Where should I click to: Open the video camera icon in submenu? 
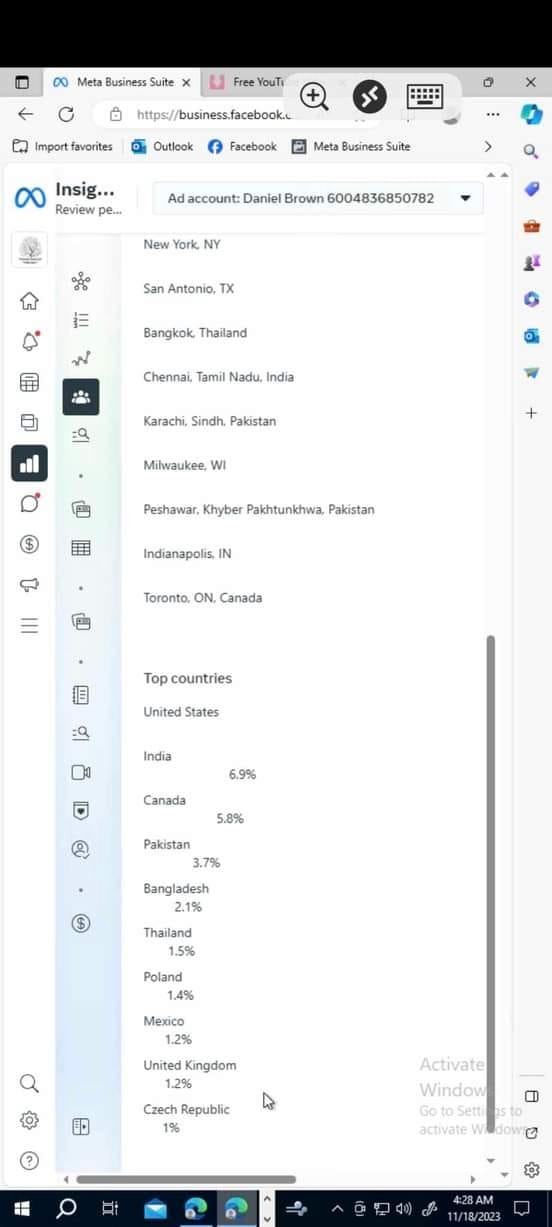pyautogui.click(x=81, y=772)
